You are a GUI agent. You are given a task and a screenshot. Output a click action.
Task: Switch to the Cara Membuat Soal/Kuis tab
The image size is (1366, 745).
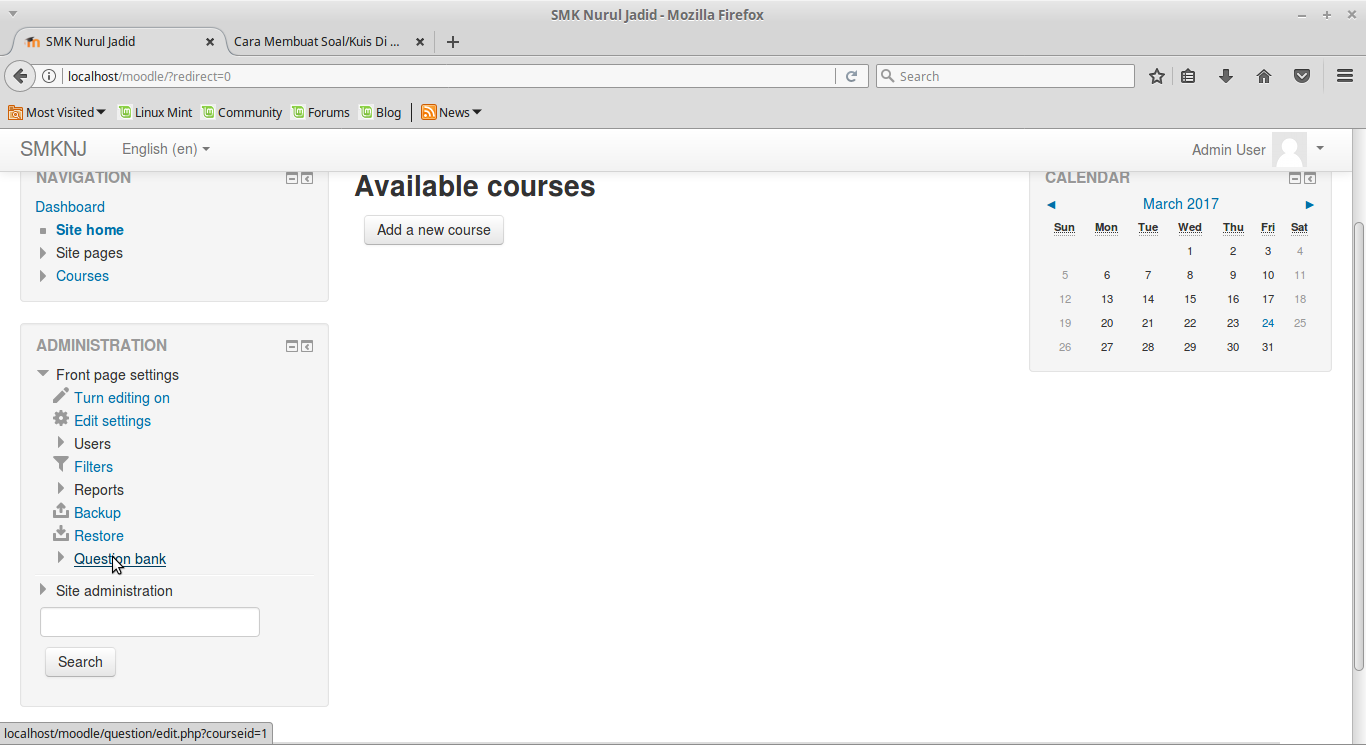(316, 42)
